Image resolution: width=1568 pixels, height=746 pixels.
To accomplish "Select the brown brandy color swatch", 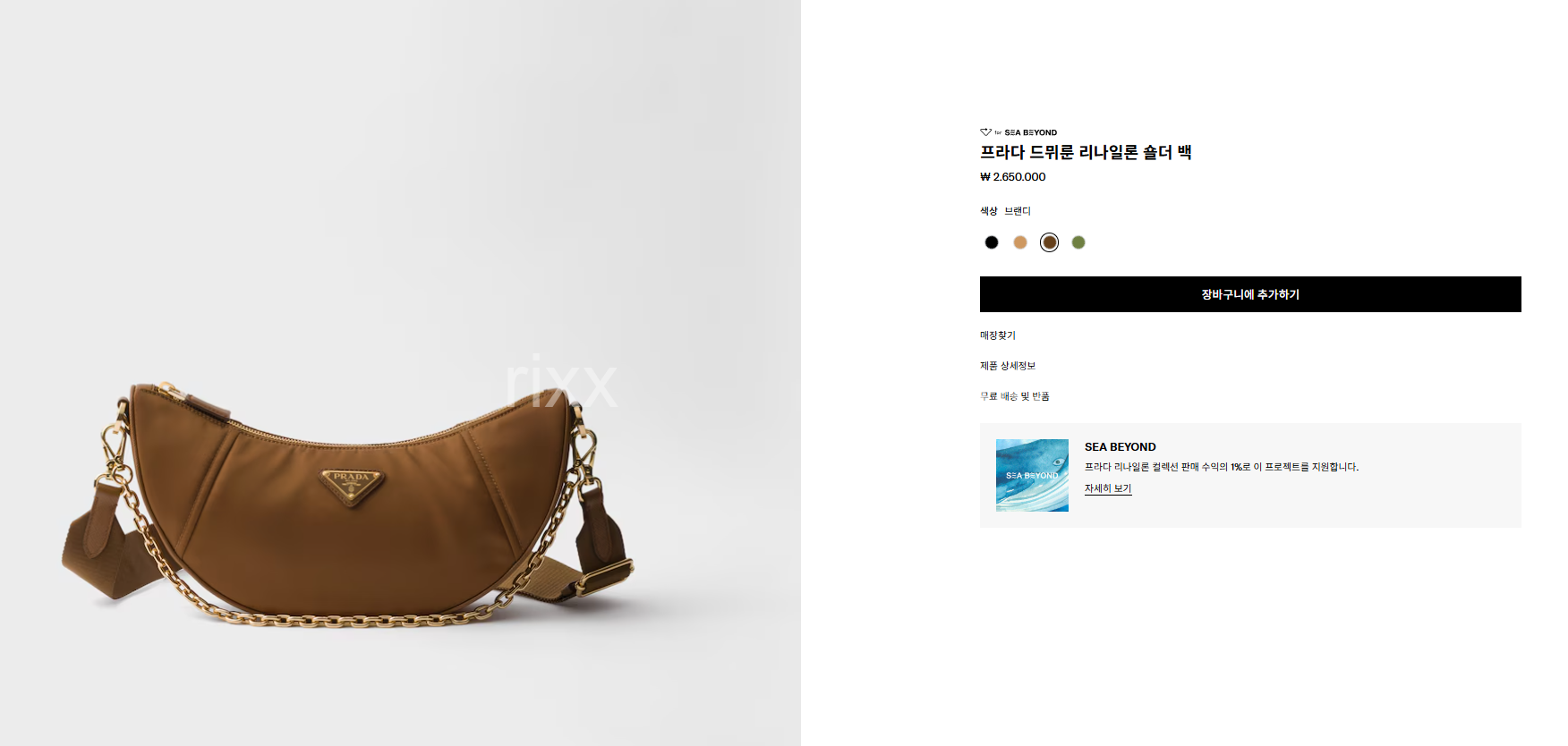I will point(1050,242).
